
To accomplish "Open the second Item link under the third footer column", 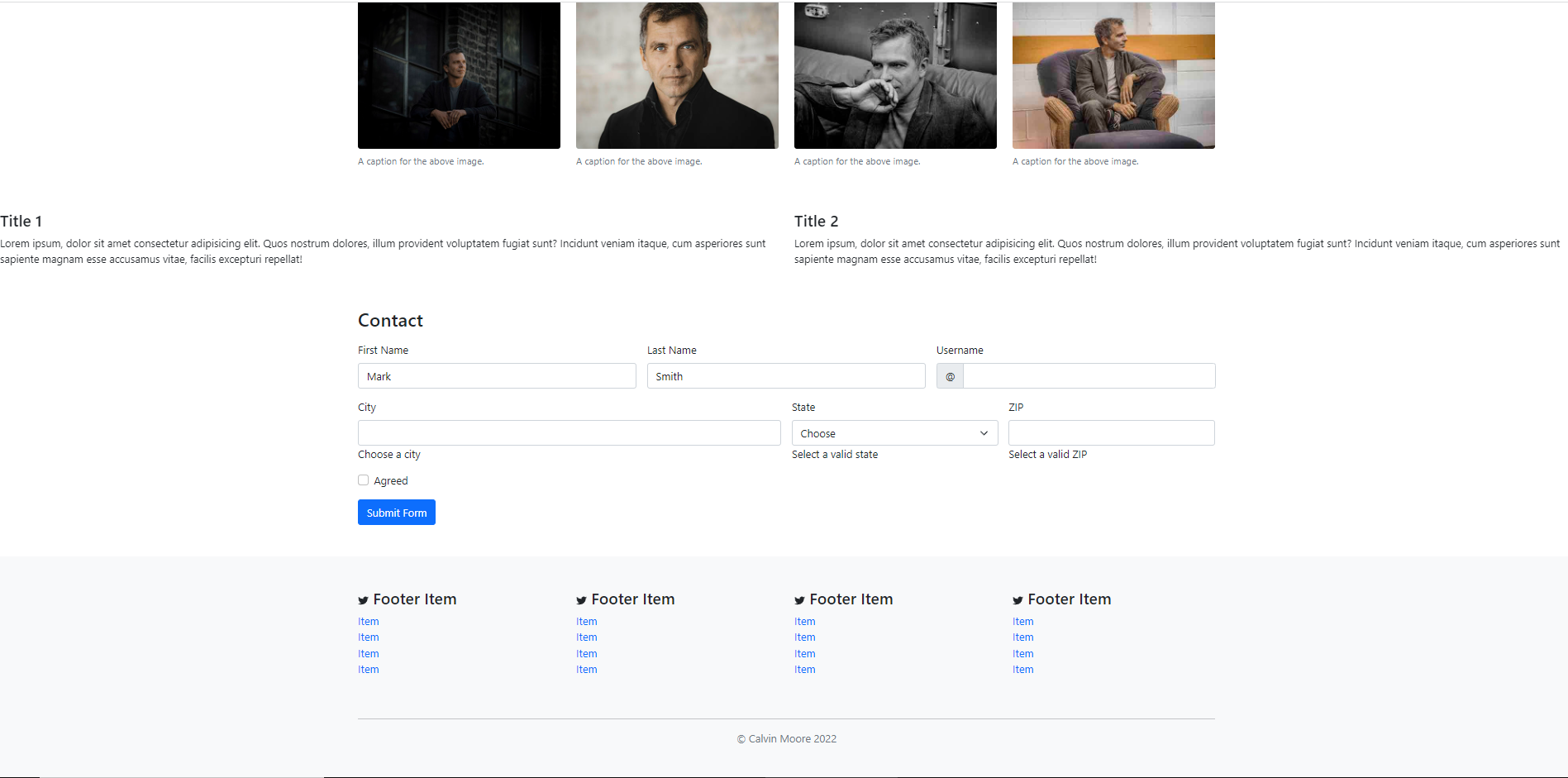I will point(804,637).
